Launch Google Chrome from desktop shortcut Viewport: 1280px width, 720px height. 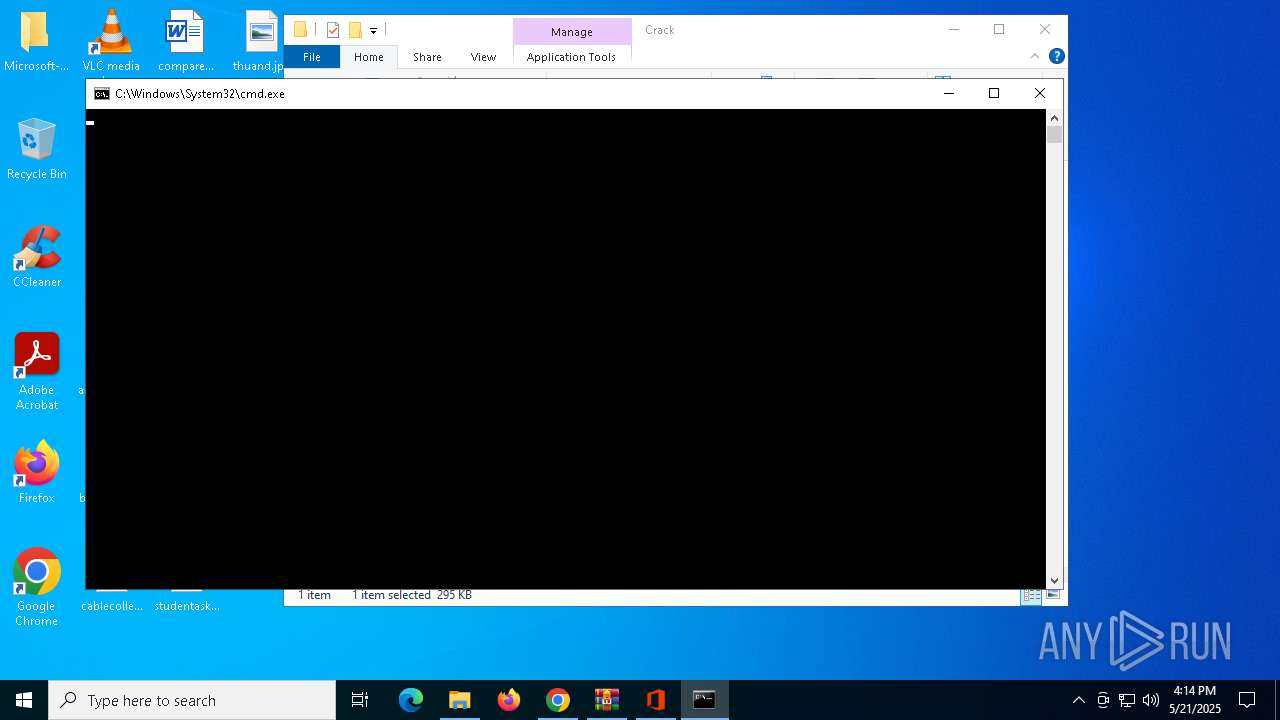[x=37, y=587]
